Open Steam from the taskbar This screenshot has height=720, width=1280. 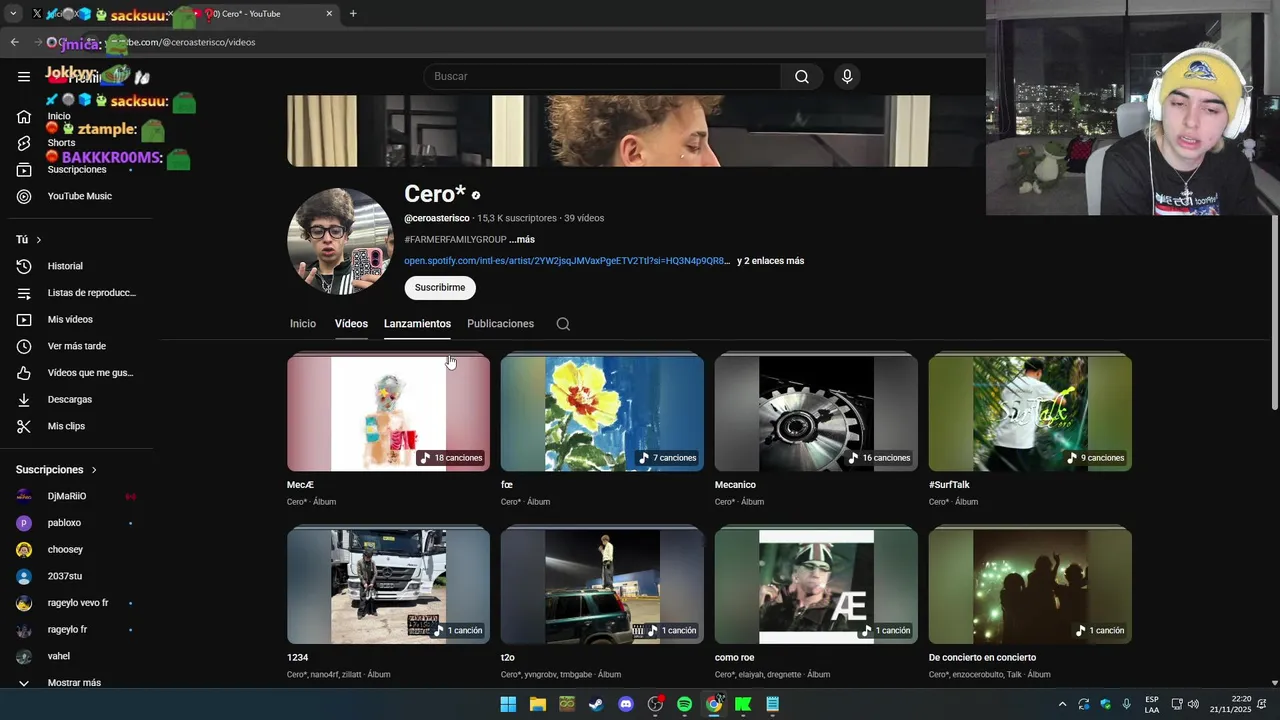pyautogui.click(x=596, y=704)
